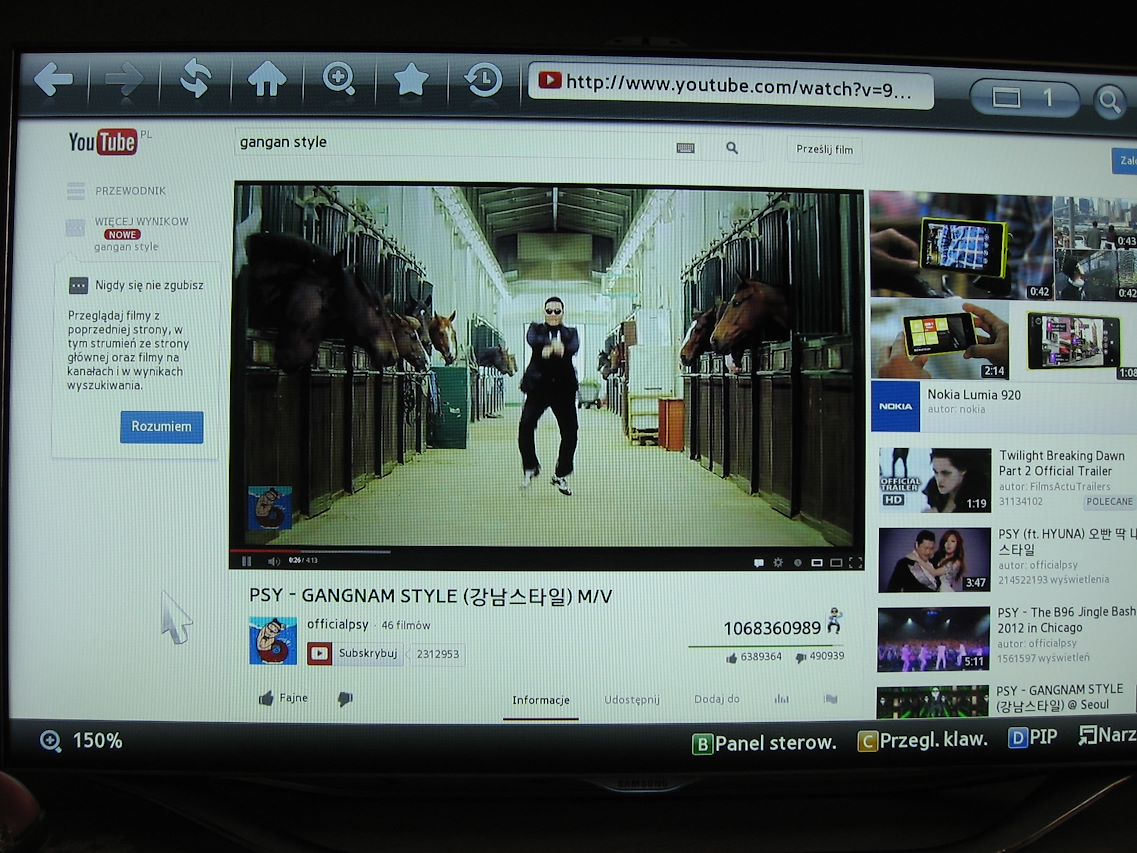Image resolution: width=1137 pixels, height=853 pixels.
Task: Click the YouTube logo
Action: 102,142
